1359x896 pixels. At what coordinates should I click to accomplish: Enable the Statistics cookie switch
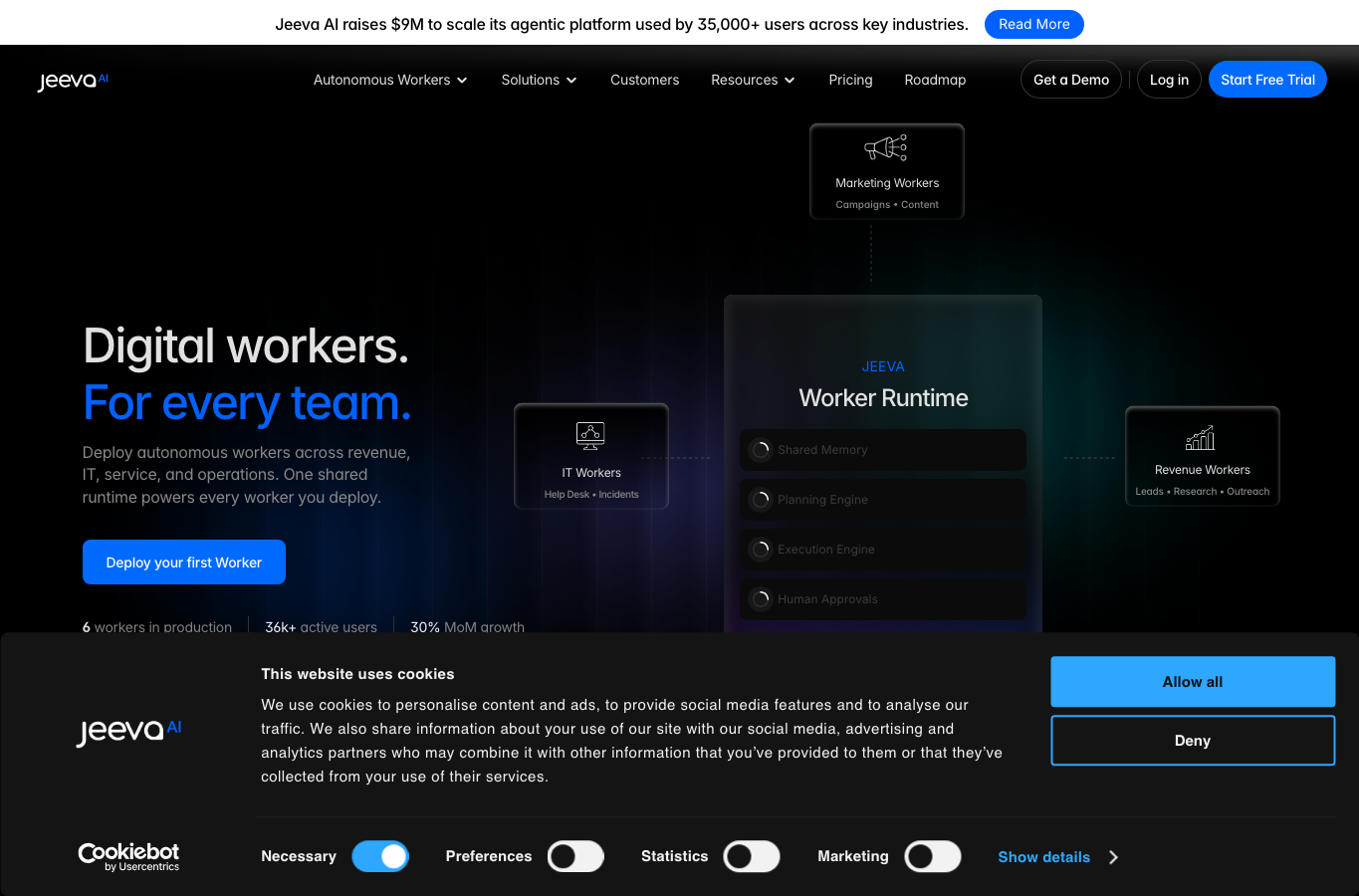pos(752,856)
